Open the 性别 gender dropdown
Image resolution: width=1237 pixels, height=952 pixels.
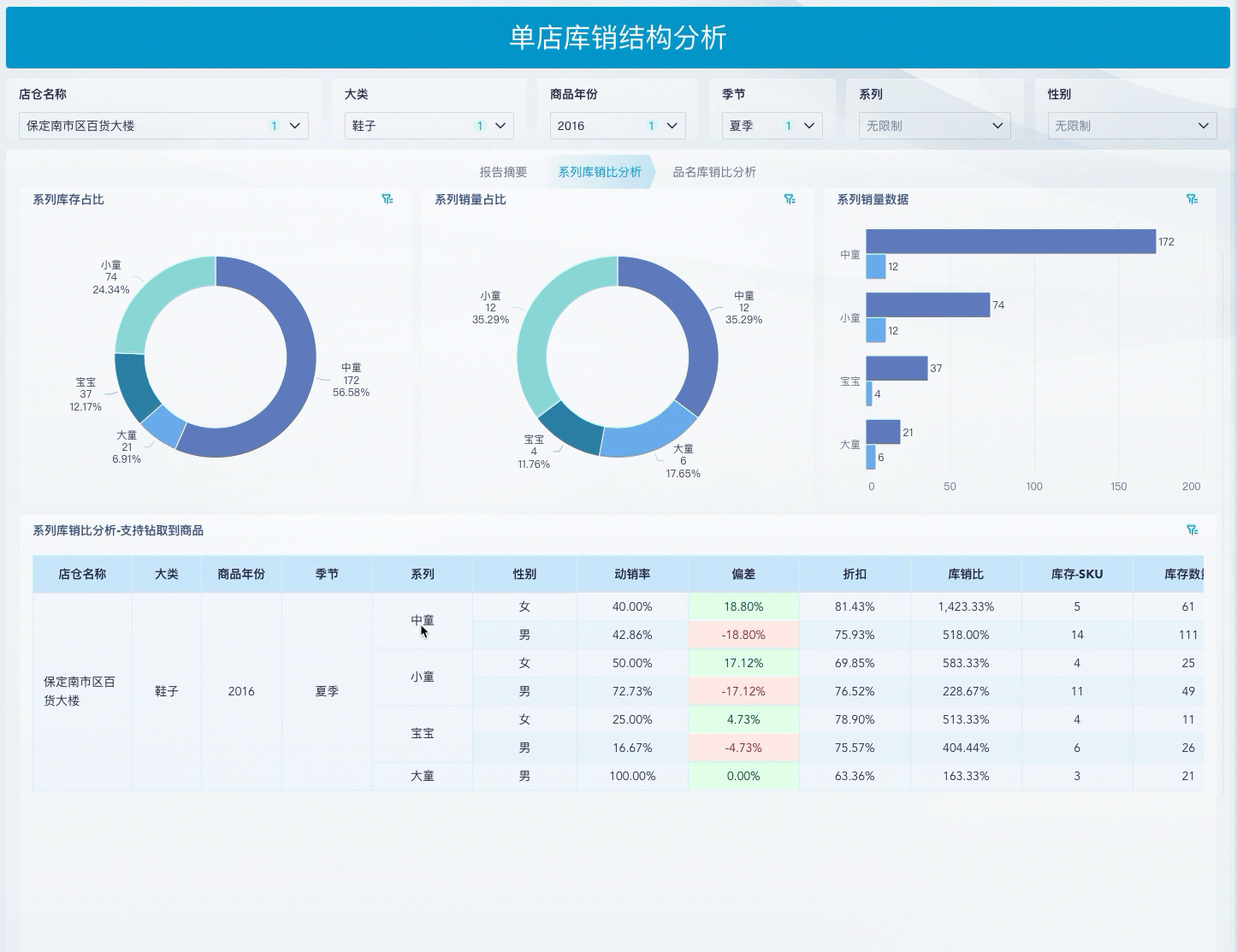tap(1203, 126)
